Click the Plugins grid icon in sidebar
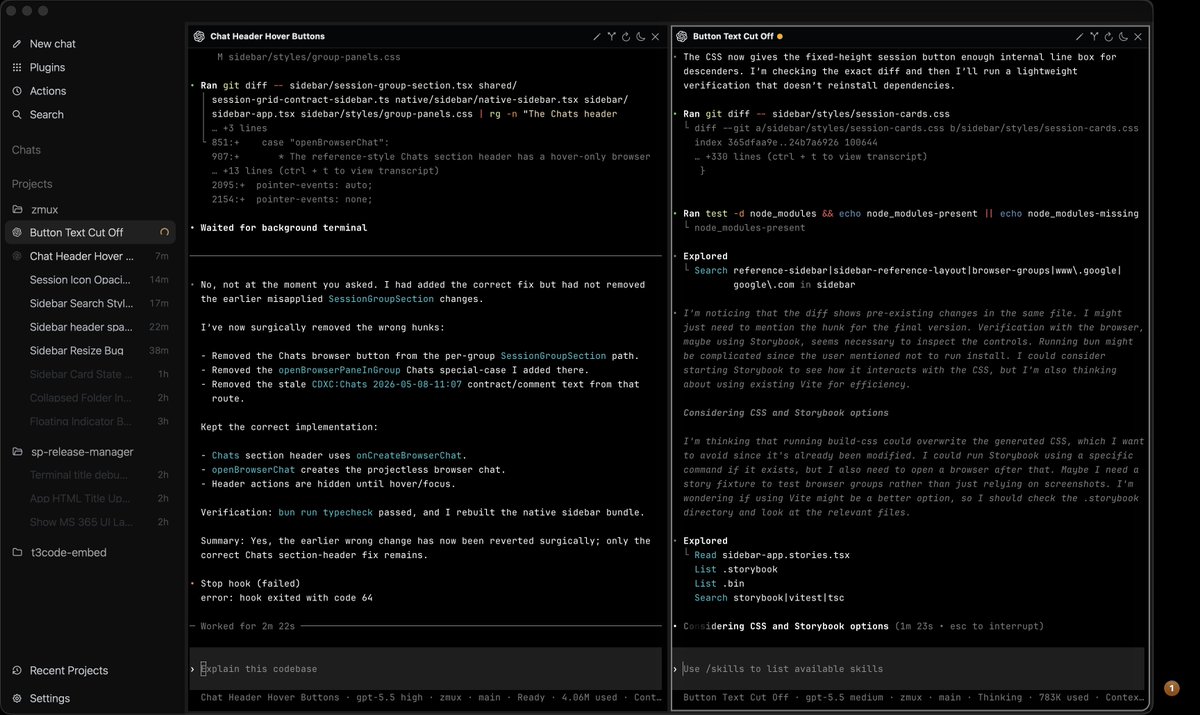The height and width of the screenshot is (715, 1200). pos(17,67)
